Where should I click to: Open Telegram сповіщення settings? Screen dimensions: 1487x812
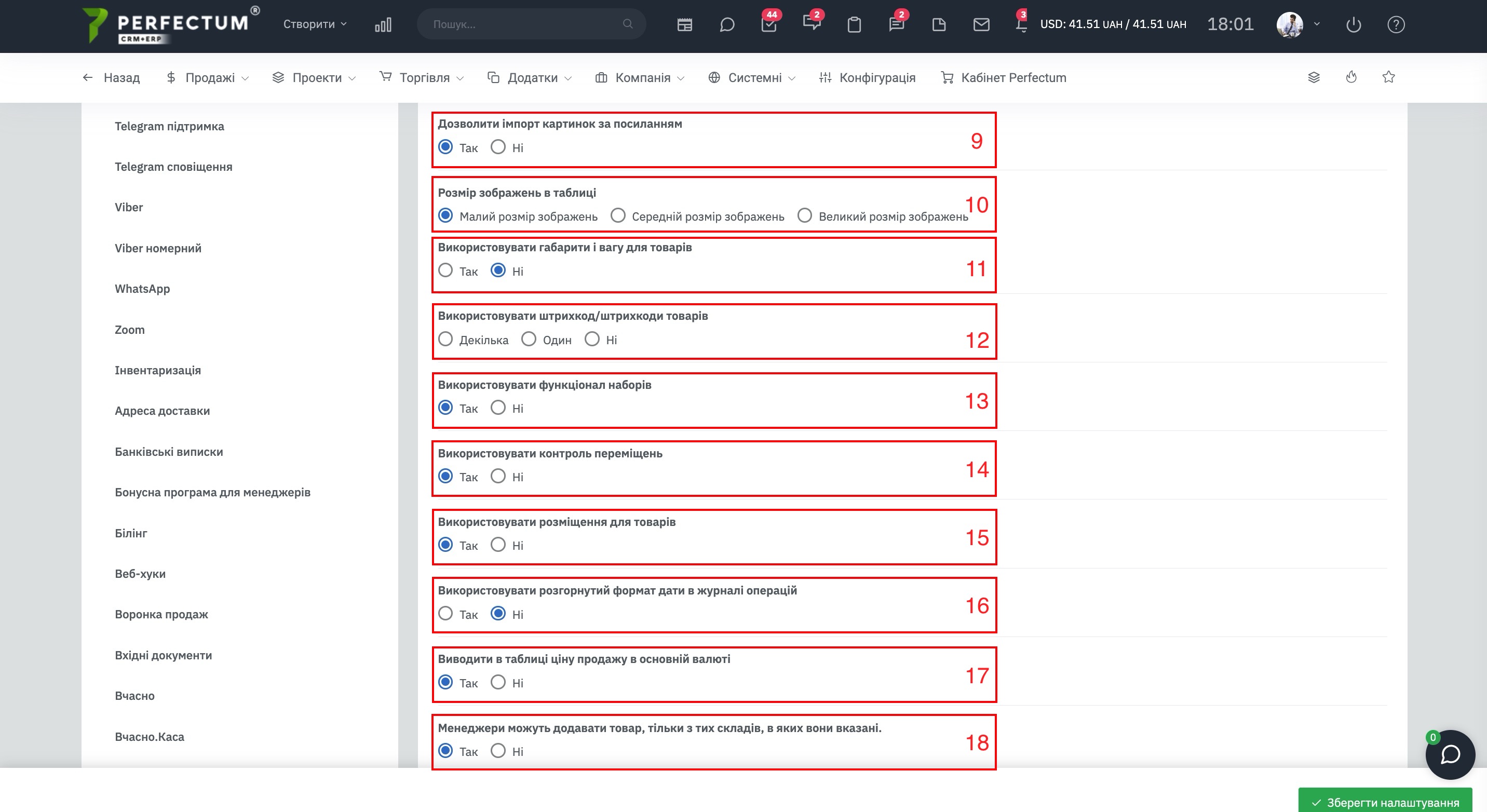[x=173, y=167]
